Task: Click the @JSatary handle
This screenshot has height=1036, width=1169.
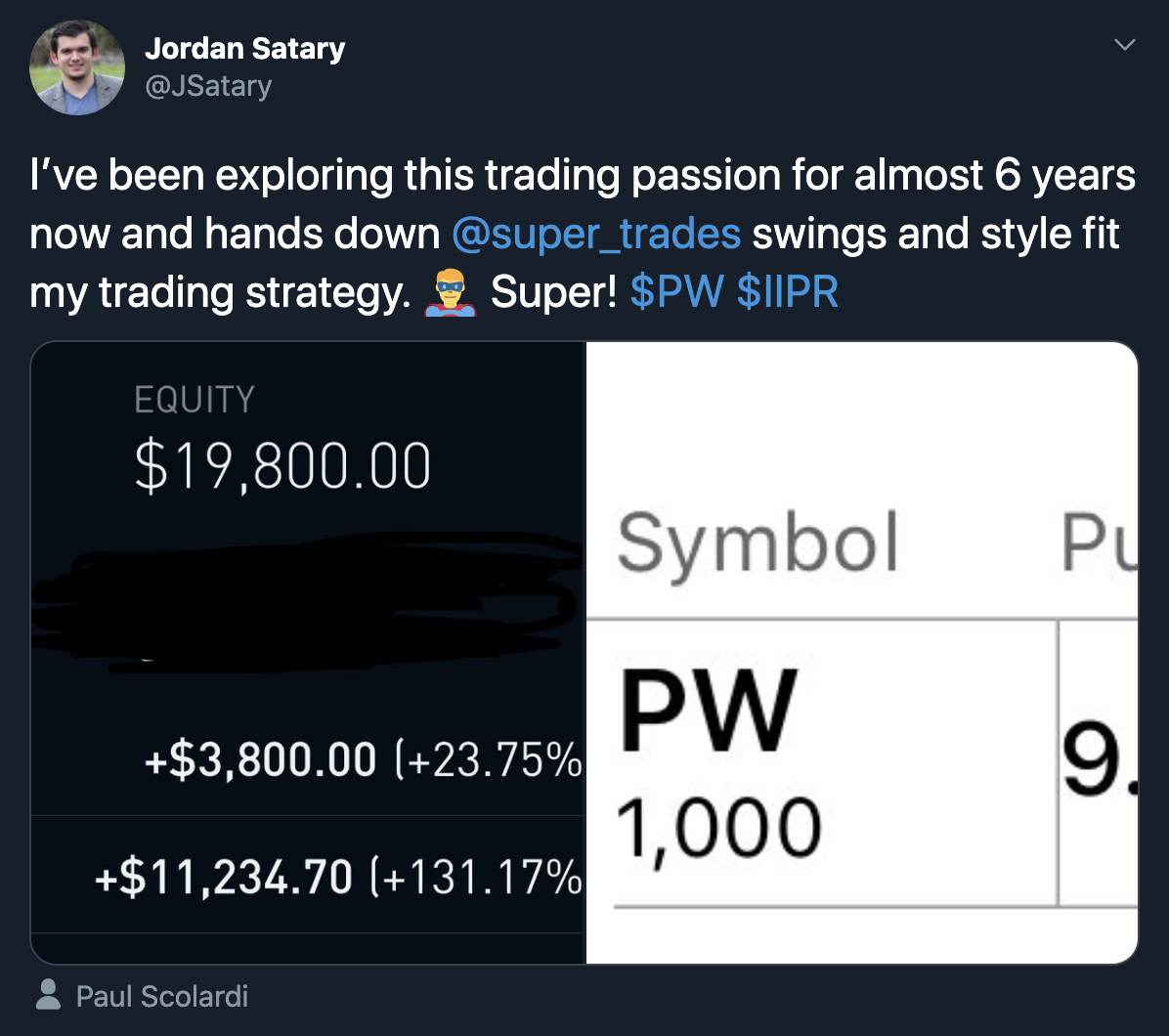Action: pyautogui.click(x=207, y=87)
